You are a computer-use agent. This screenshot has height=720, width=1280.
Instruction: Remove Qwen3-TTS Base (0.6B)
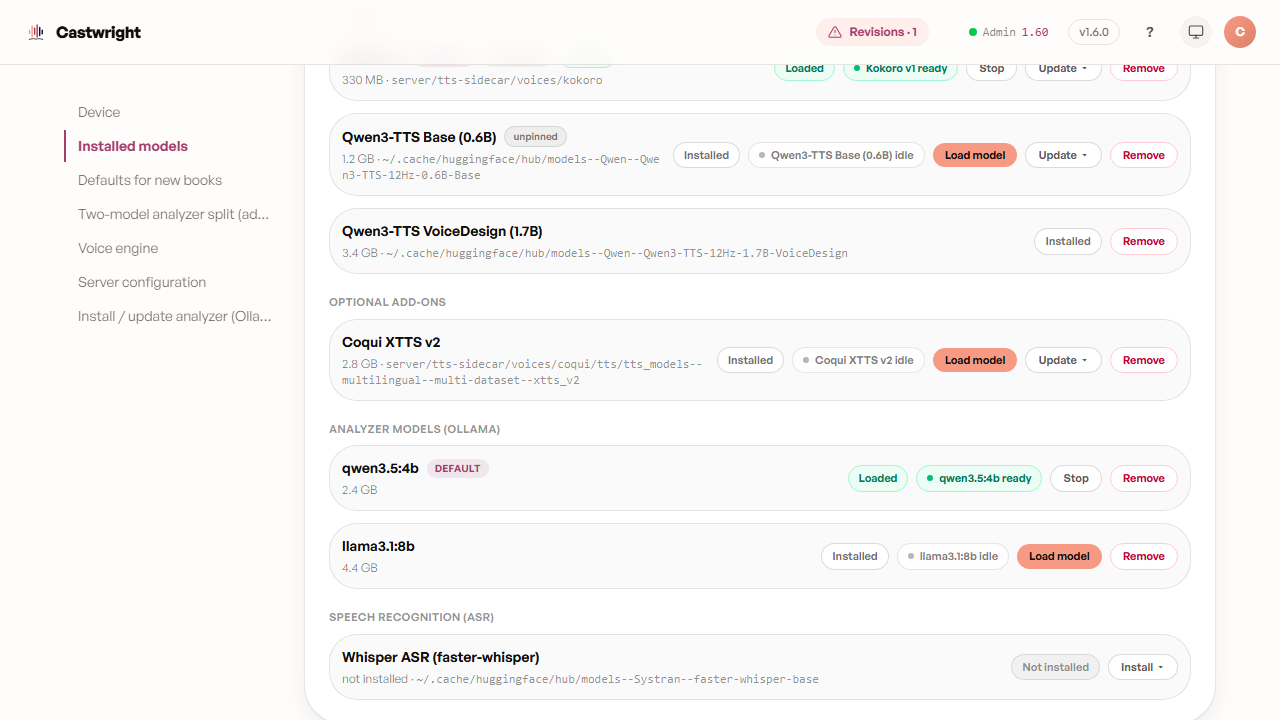coord(1144,155)
